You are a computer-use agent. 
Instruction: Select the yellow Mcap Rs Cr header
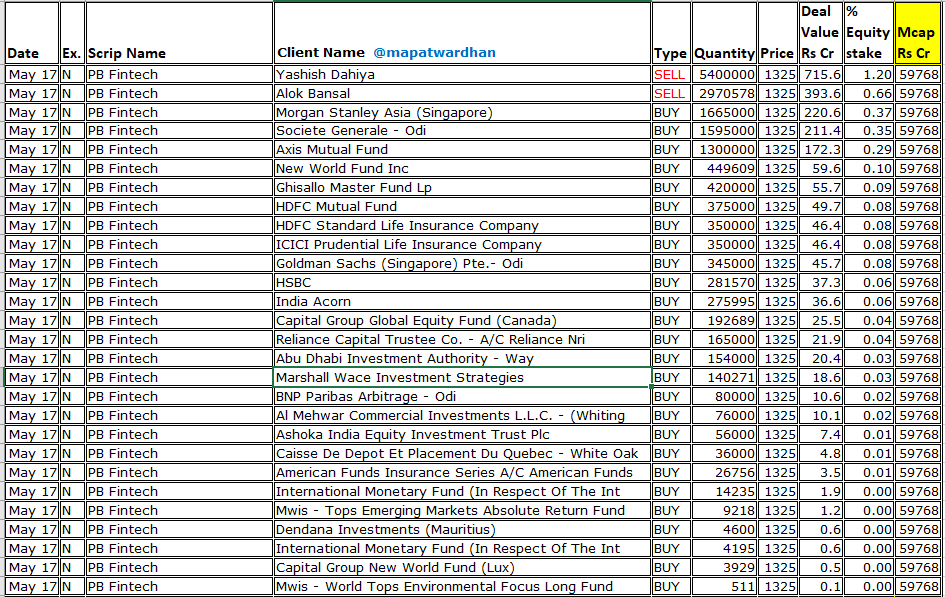point(917,33)
